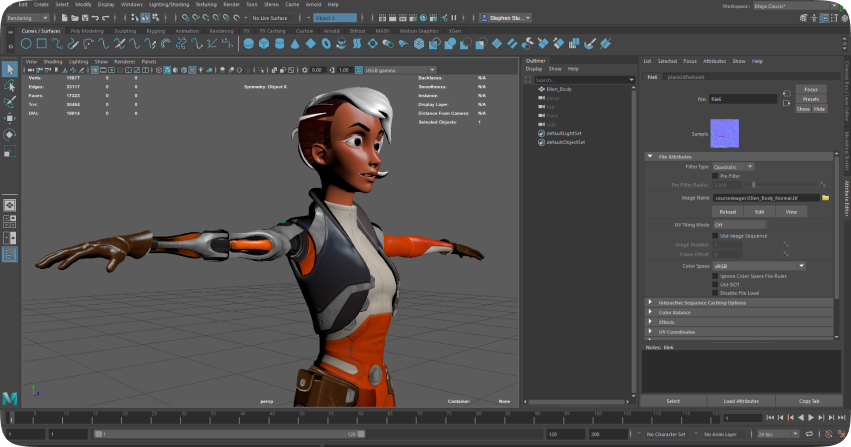Open the Lighting/Shading menu
The width and height of the screenshot is (851, 447).
click(169, 4)
